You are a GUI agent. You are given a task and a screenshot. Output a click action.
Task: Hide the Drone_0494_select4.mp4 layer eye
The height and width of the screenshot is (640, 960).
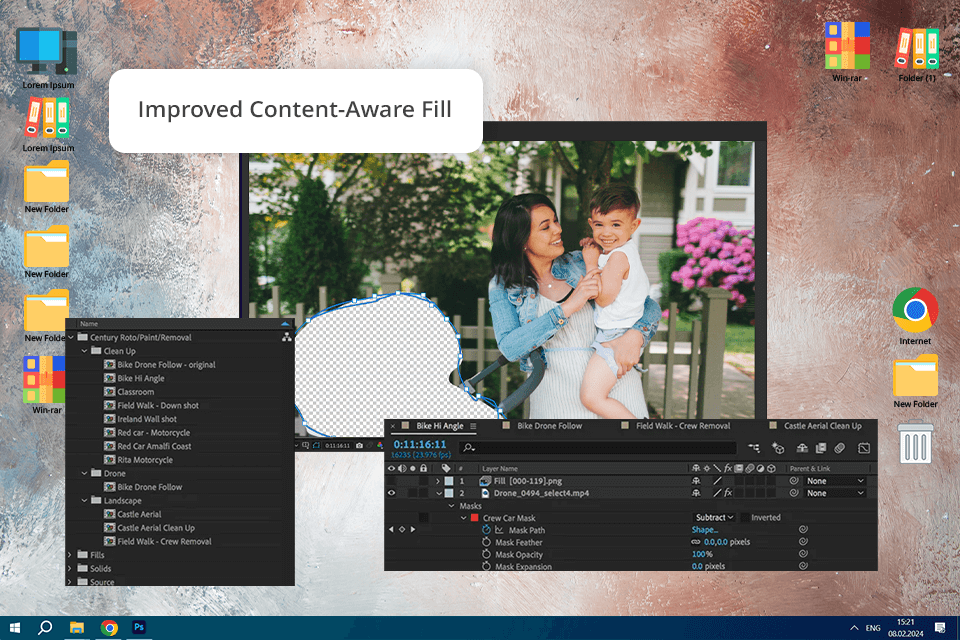(392, 493)
